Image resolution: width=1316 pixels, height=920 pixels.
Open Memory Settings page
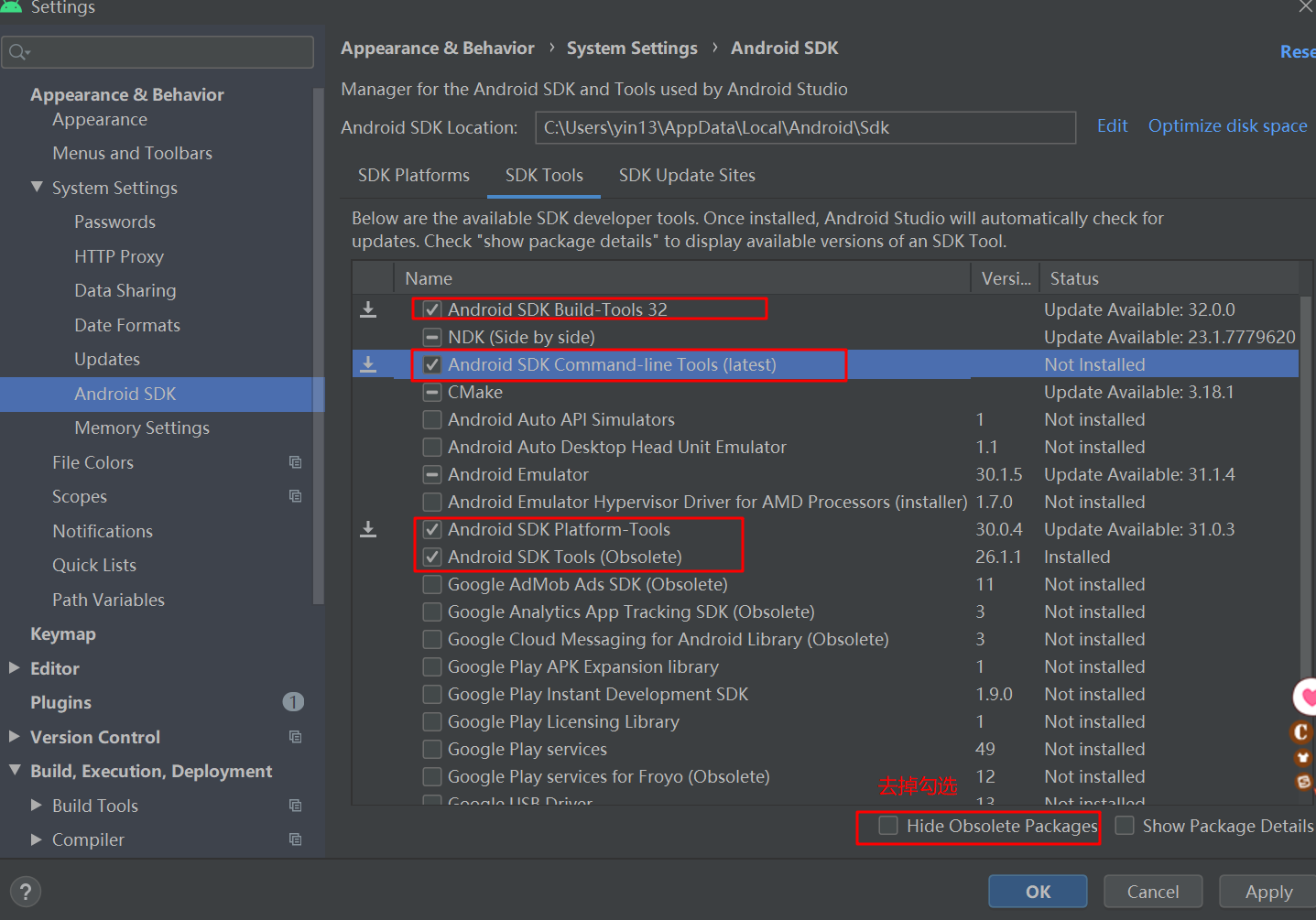click(142, 428)
